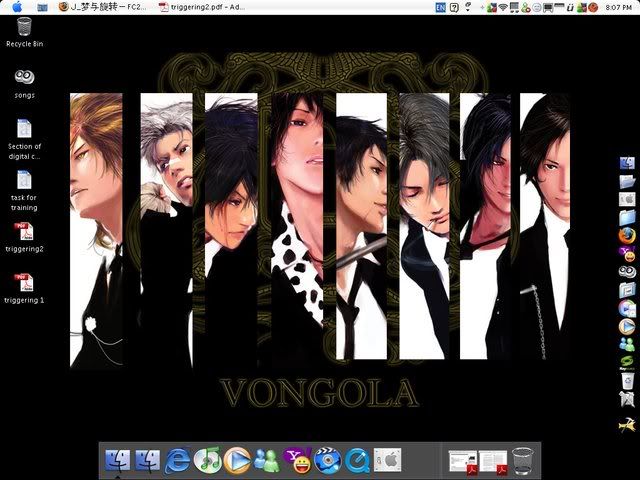
Task: Launch Internet Explorer from the bottom dock
Action: 178,460
